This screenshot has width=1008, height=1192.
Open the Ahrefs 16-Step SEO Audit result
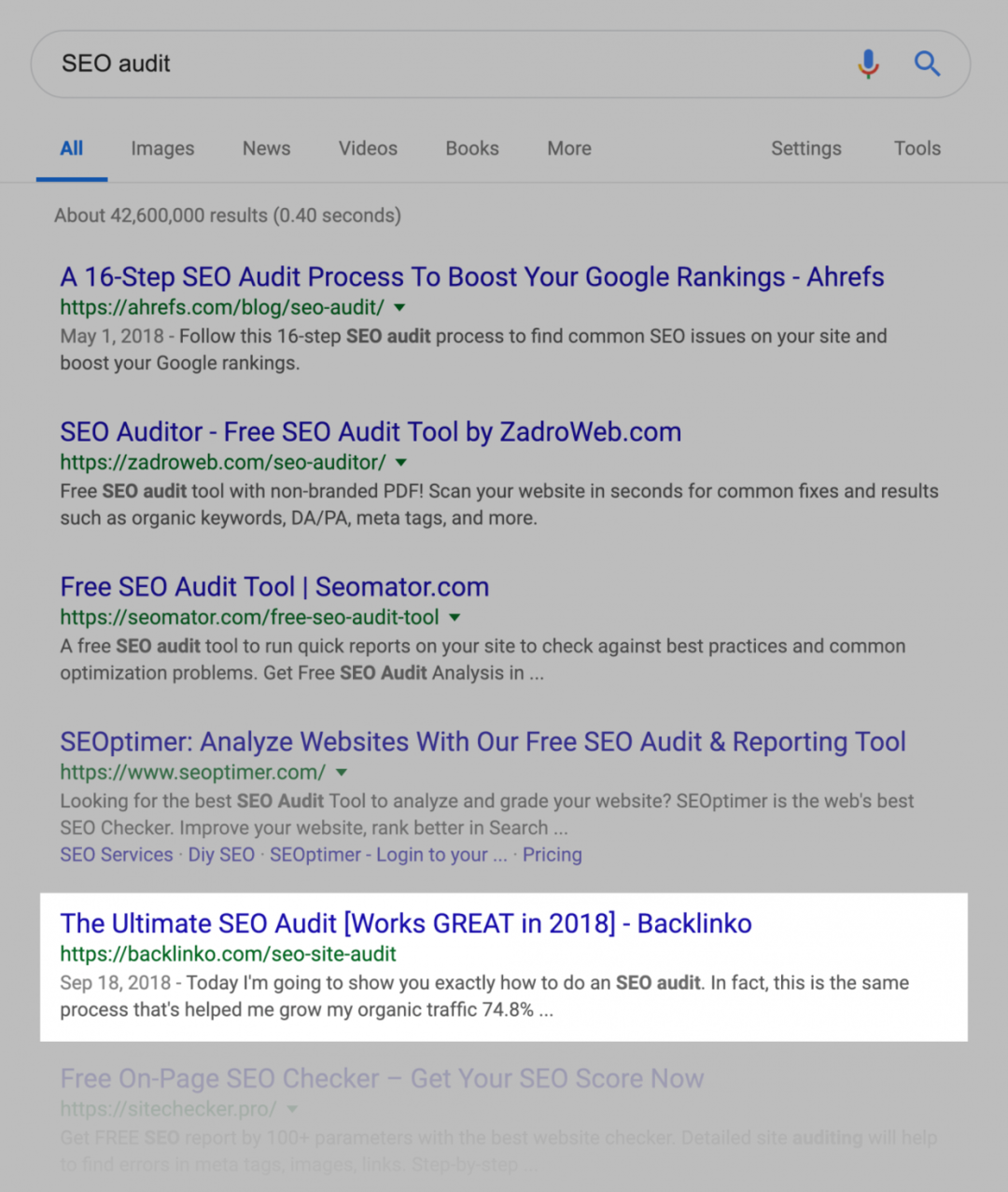point(471,277)
